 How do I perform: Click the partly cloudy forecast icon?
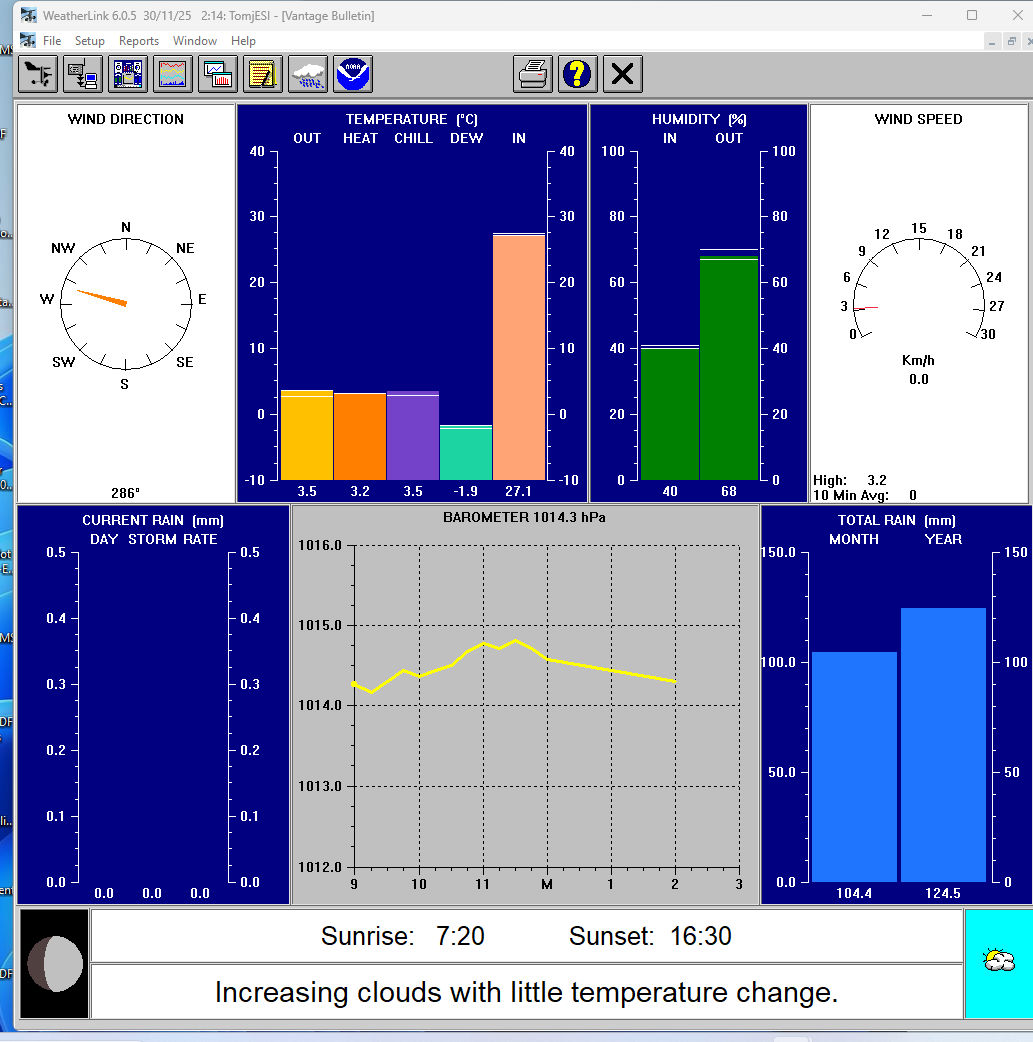point(998,962)
